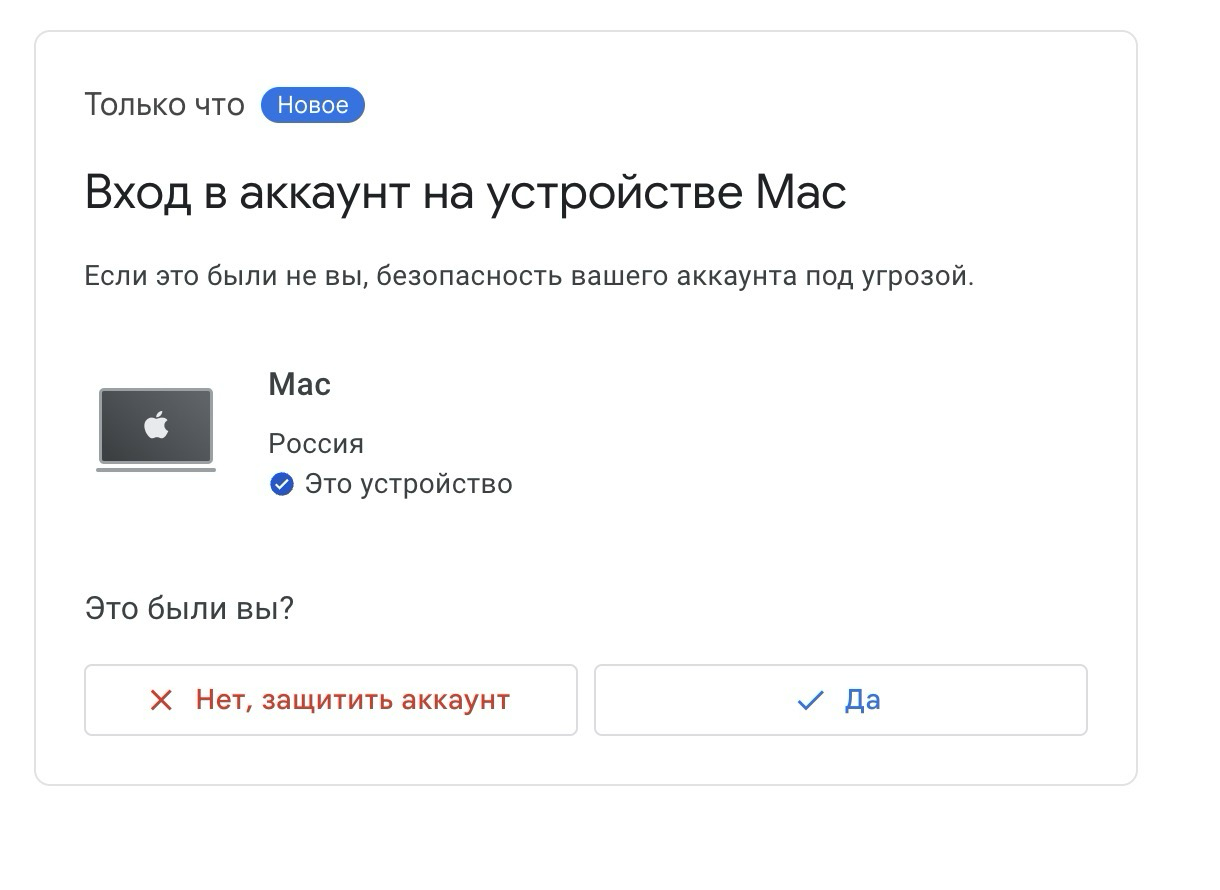
Task: Select the "Новое" blue badge
Action: (313, 105)
